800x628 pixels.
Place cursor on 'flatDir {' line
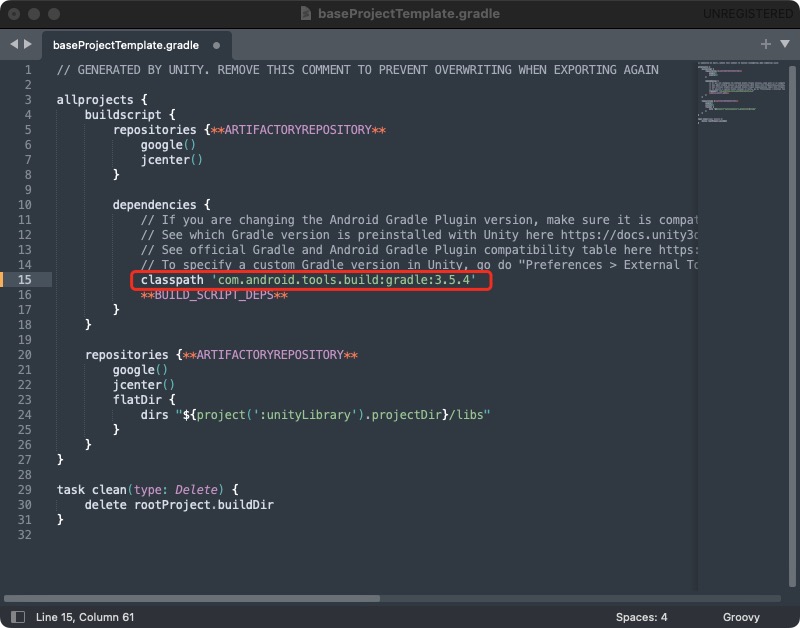(x=144, y=399)
